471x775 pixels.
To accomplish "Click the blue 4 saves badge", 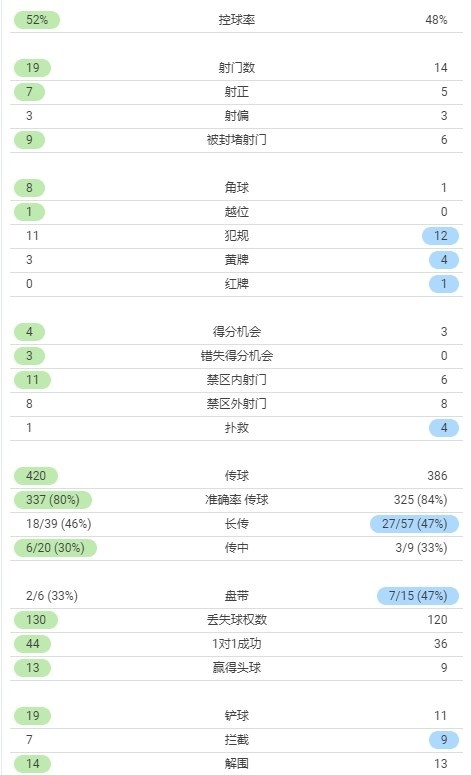I will tap(444, 428).
